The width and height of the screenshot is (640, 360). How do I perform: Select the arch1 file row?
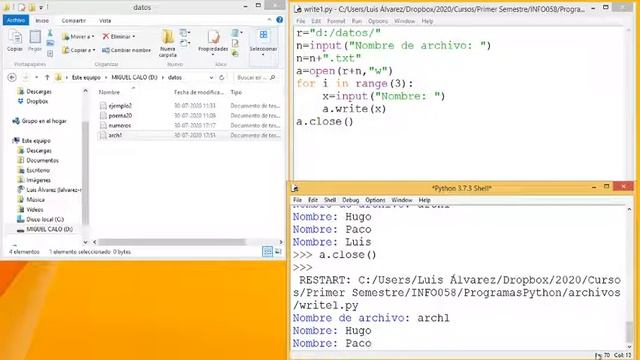coord(189,135)
